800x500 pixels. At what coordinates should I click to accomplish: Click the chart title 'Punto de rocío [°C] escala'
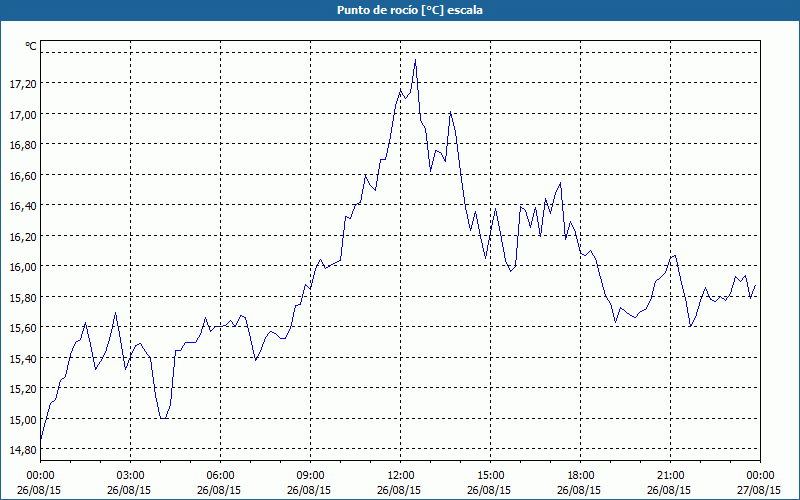point(410,10)
